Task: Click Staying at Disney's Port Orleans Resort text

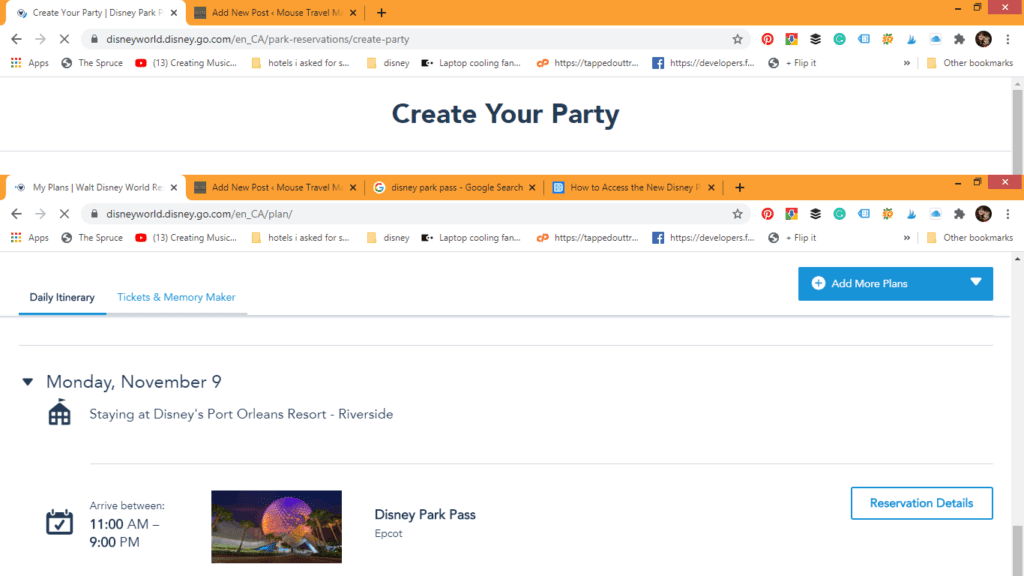Action: click(x=241, y=414)
